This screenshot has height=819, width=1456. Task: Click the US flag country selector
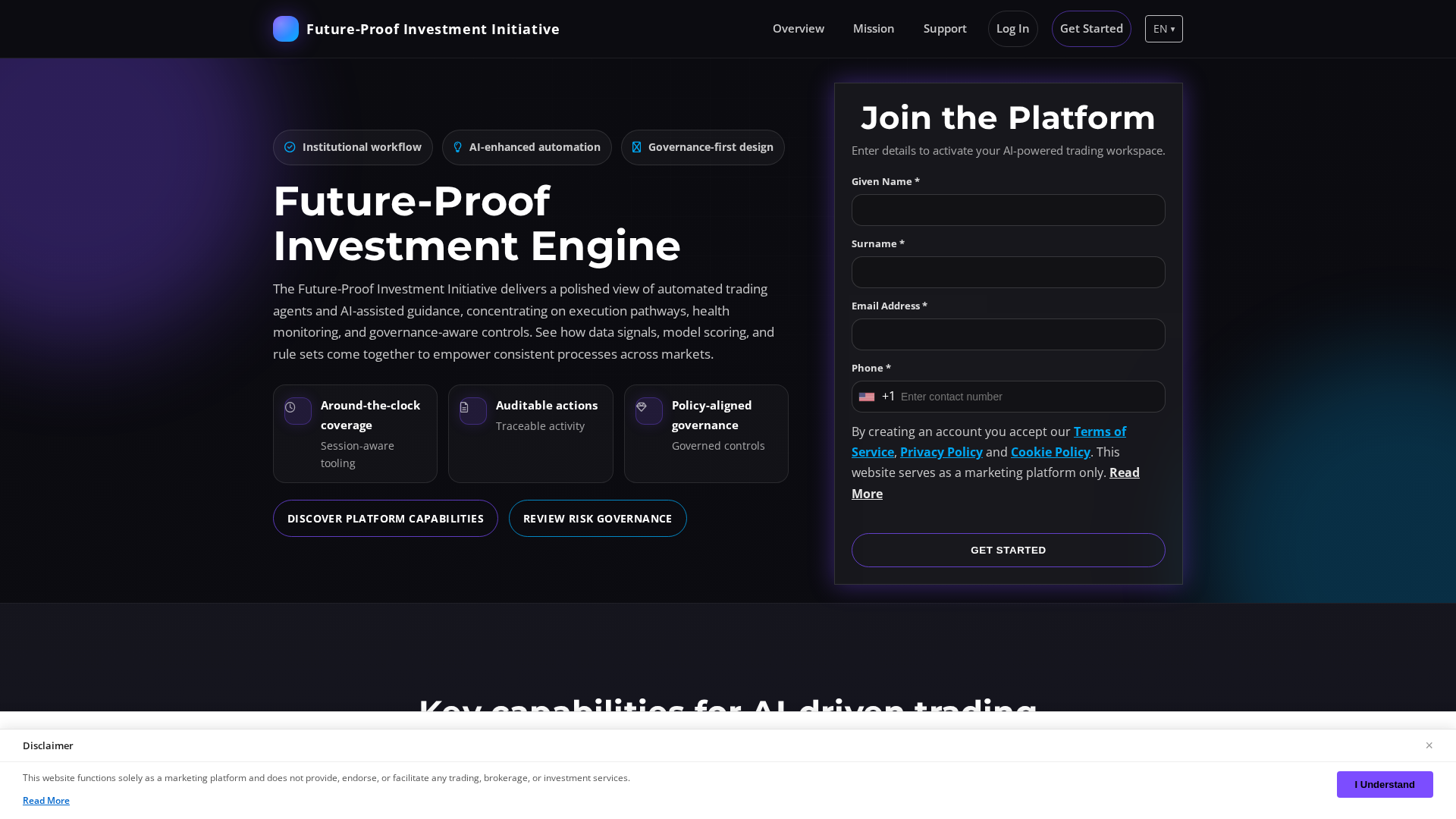coord(867,397)
